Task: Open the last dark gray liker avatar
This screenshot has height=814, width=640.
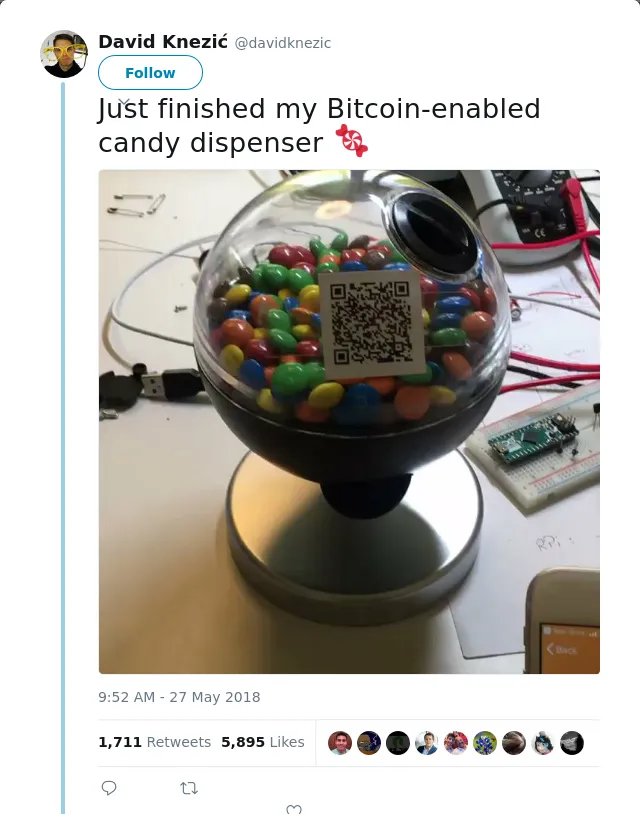Action: pyautogui.click(x=572, y=743)
